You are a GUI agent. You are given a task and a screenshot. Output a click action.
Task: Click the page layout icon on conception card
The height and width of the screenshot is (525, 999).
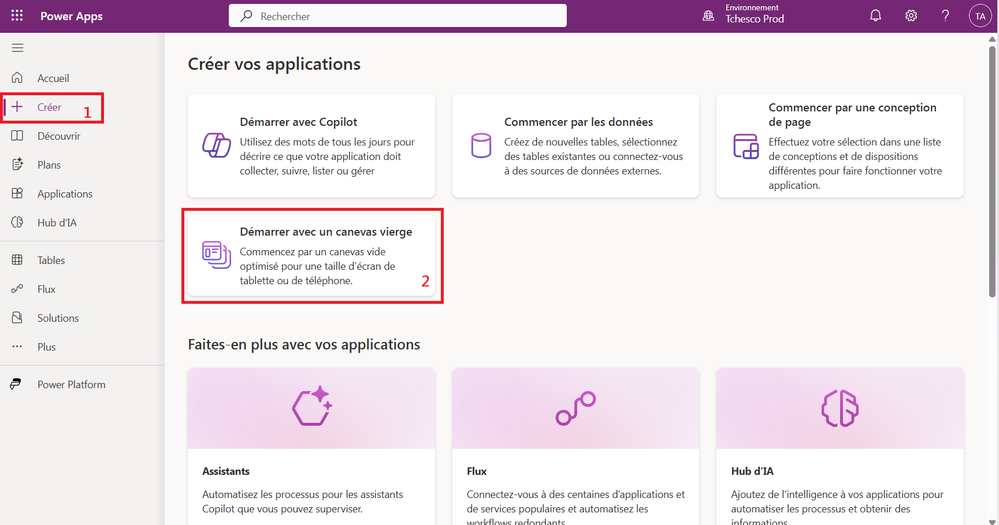tap(745, 146)
